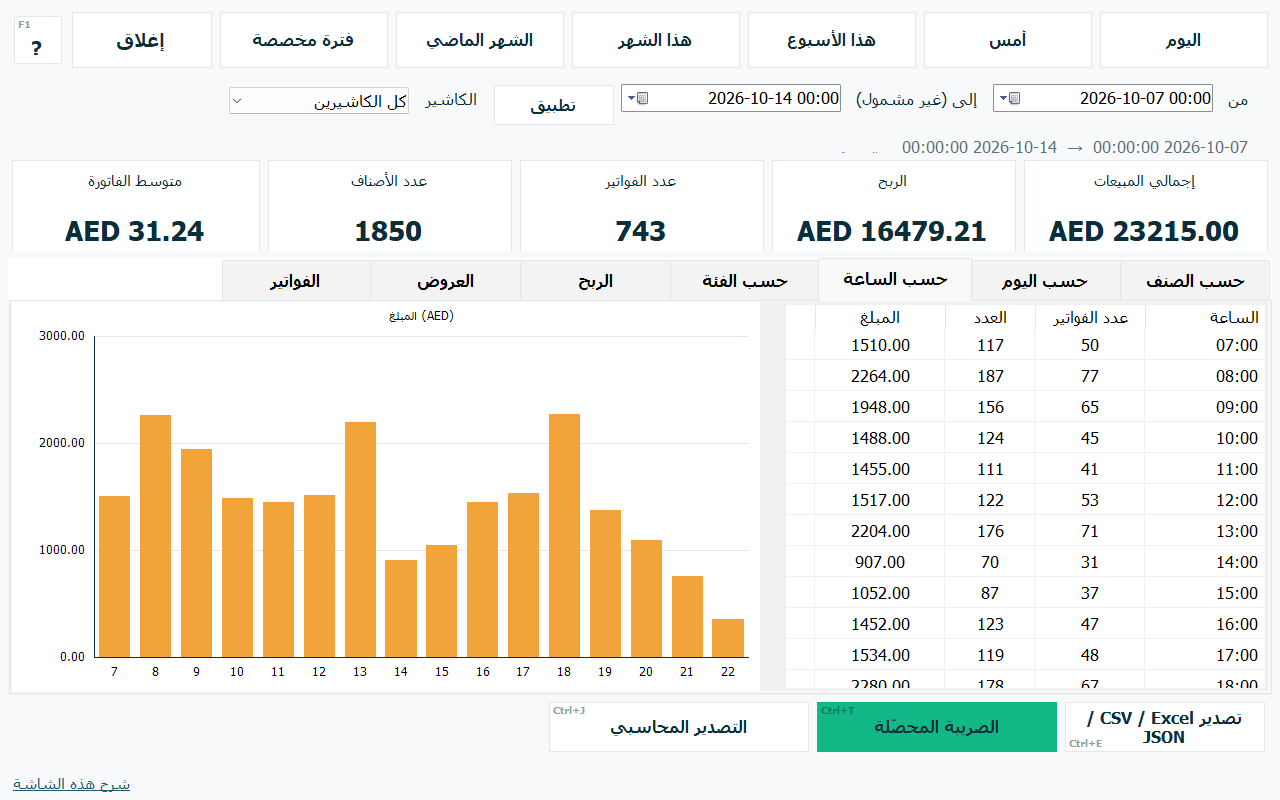Image resolution: width=1280 pixels, height=800 pixels.
Task: Click the 'تطبيق' apply button
Action: tap(553, 105)
